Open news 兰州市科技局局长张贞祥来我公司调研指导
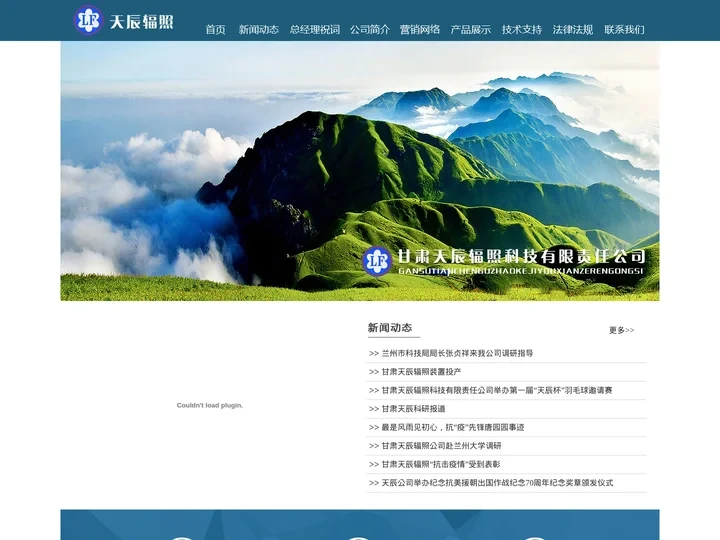 pyautogui.click(x=457, y=353)
